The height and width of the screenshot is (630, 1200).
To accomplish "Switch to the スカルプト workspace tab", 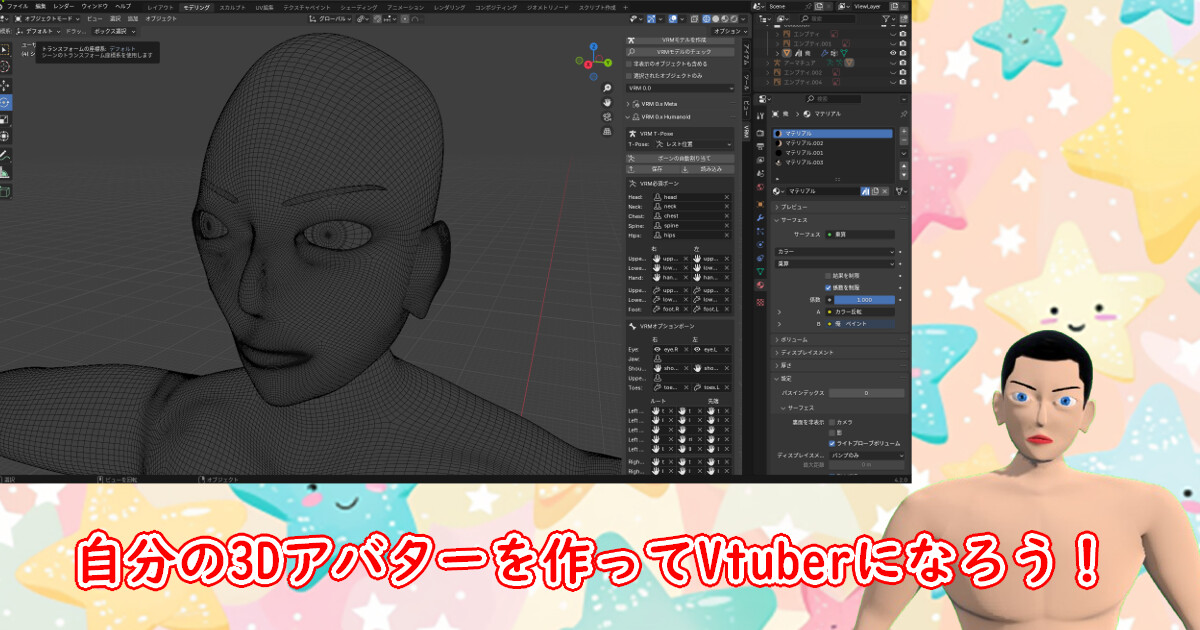I will pos(232,7).
